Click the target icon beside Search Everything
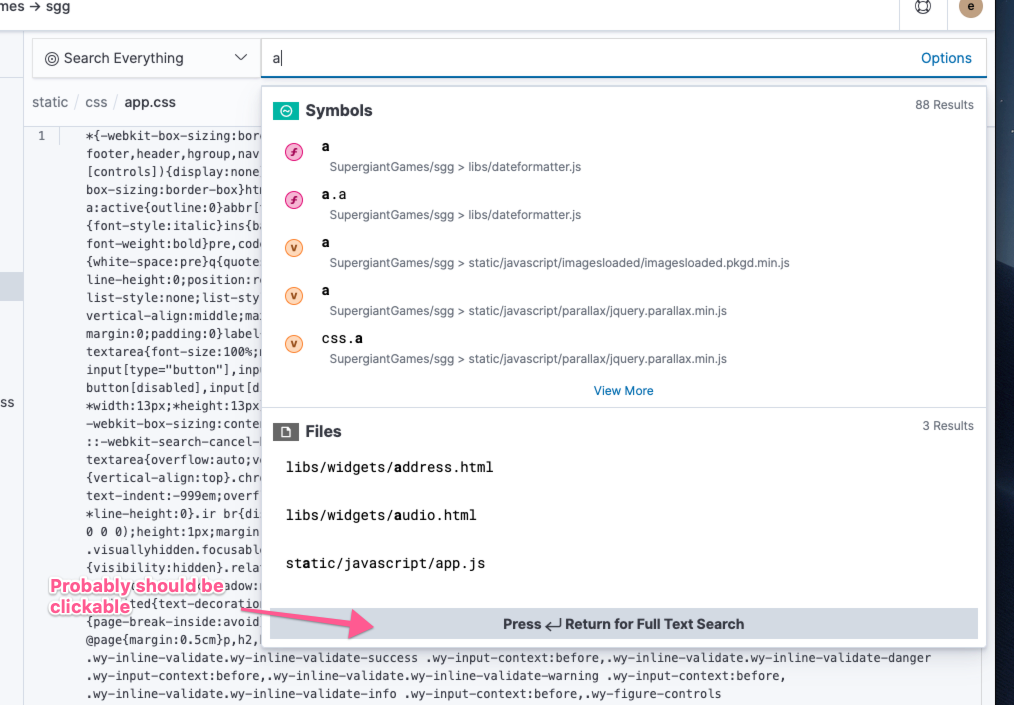Screen dimensions: 1014x705 [x=52, y=59]
